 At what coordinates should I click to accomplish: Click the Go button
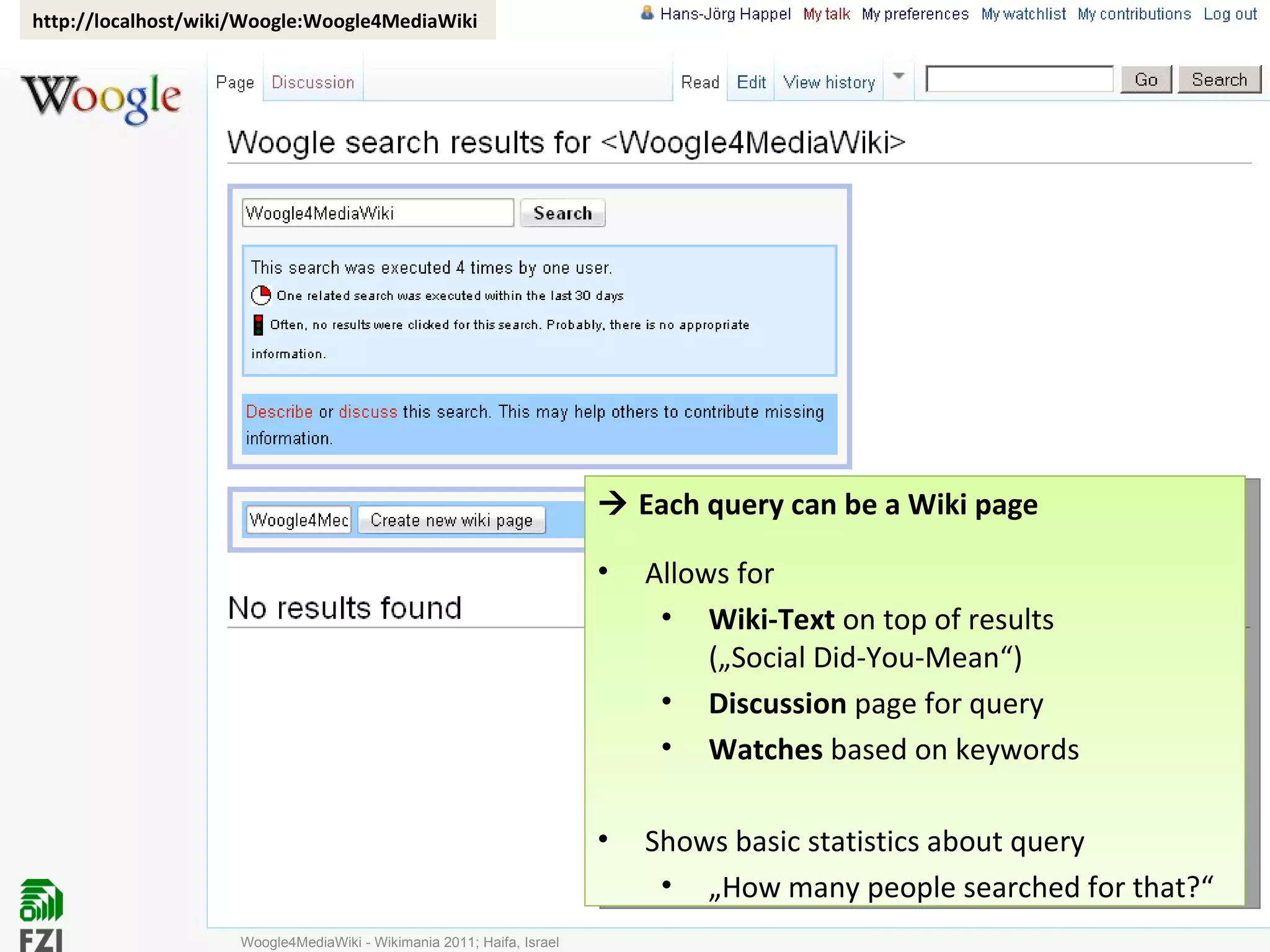point(1146,79)
